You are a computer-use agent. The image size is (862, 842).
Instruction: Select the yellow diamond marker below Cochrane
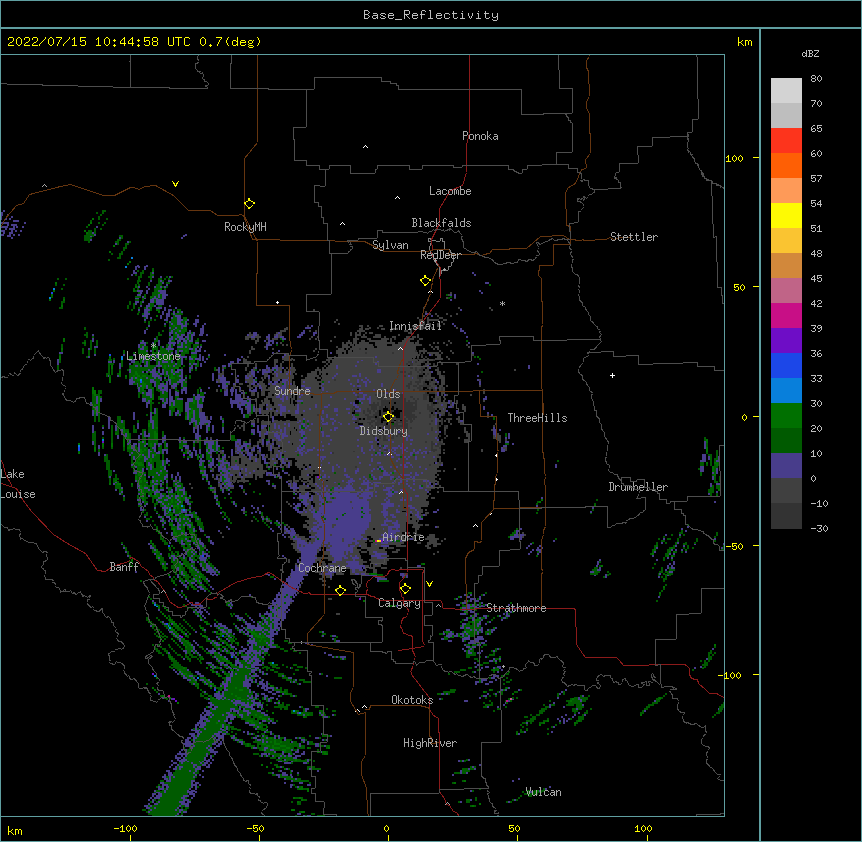(x=340, y=590)
